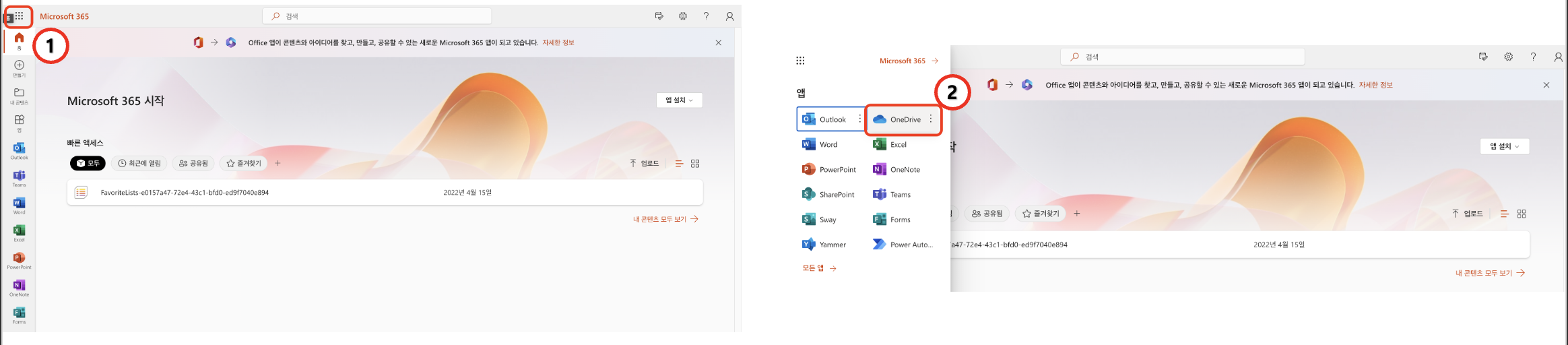Close the app launcher panel via its waffle icon
This screenshot has width=1568, height=345.
[x=800, y=61]
